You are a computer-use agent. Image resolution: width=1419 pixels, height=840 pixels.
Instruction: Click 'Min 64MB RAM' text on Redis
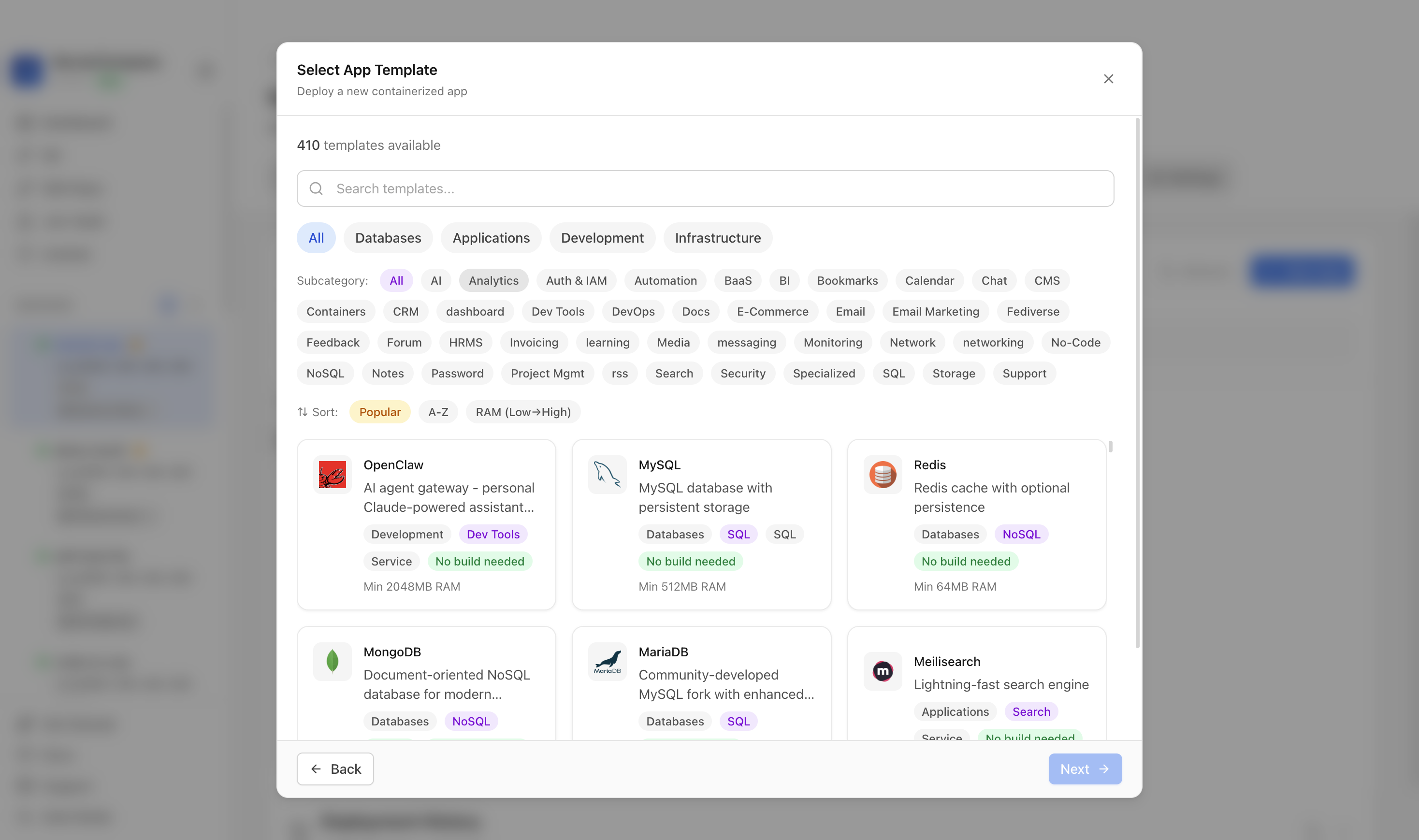click(955, 586)
